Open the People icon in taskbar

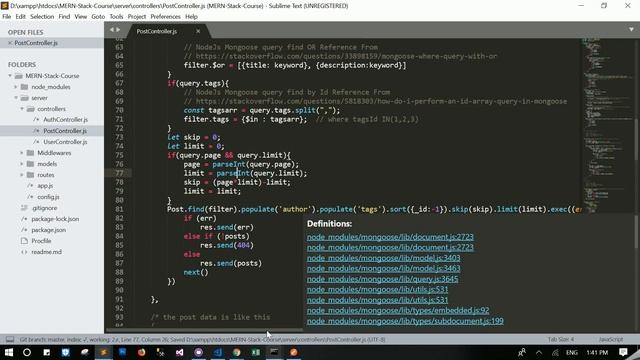[522, 352]
